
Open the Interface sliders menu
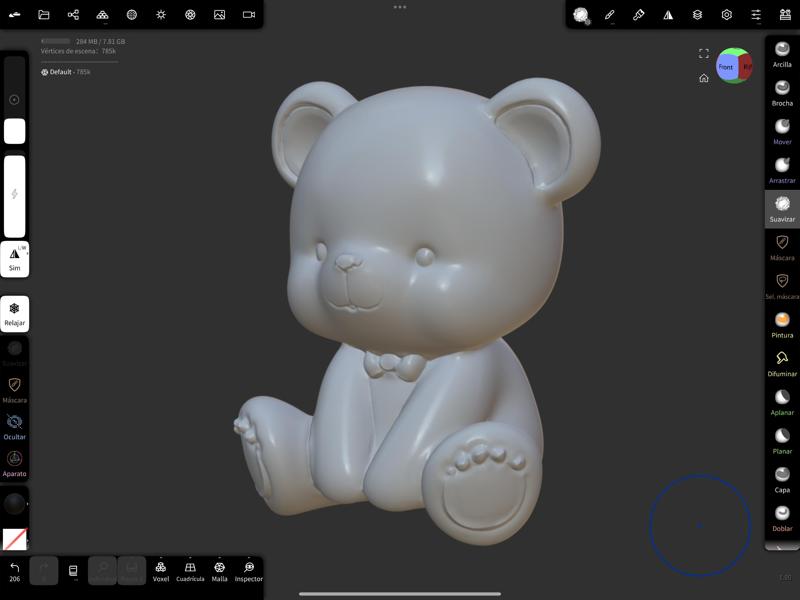tap(756, 15)
